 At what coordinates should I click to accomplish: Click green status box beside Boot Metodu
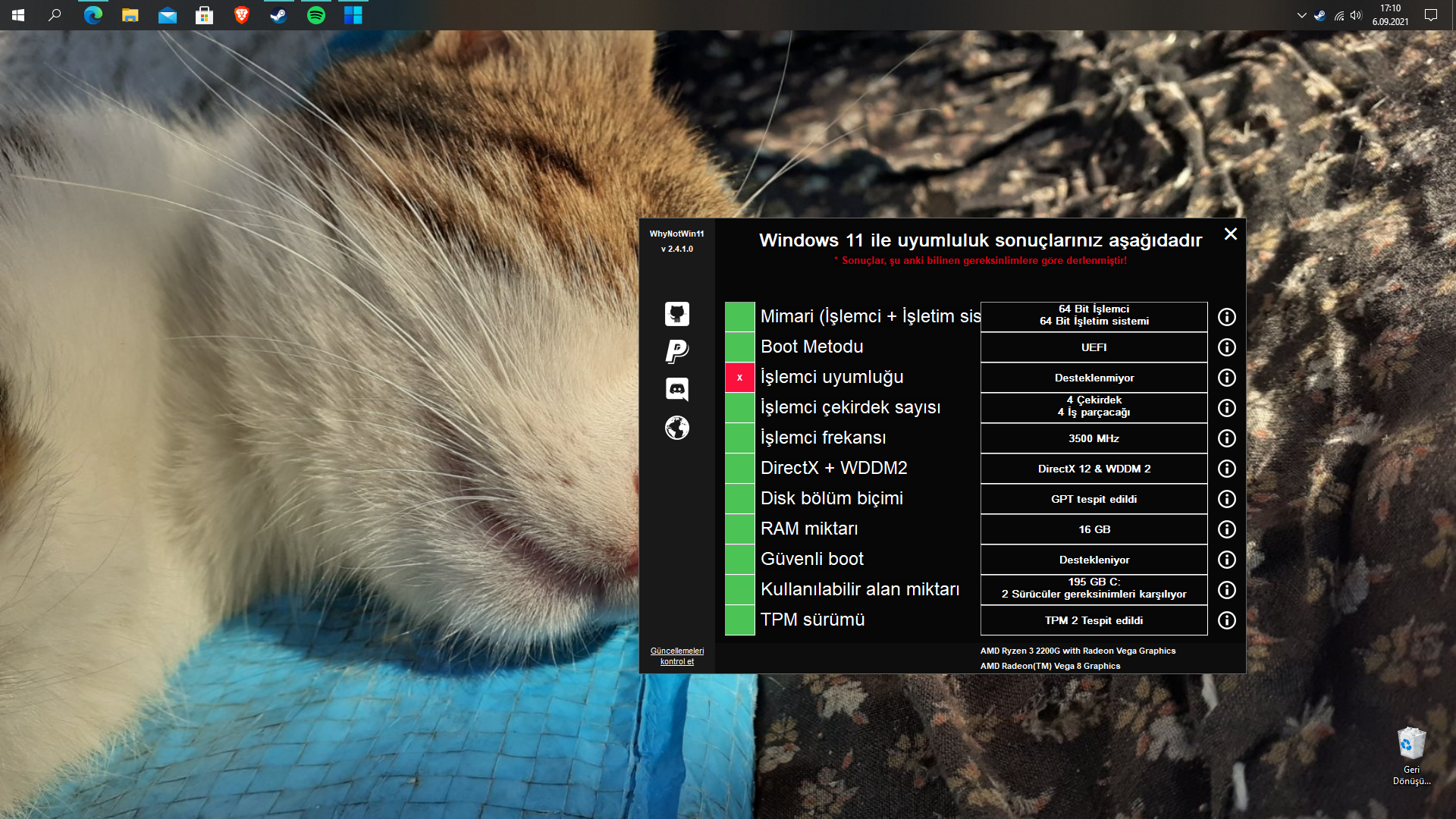coord(739,347)
